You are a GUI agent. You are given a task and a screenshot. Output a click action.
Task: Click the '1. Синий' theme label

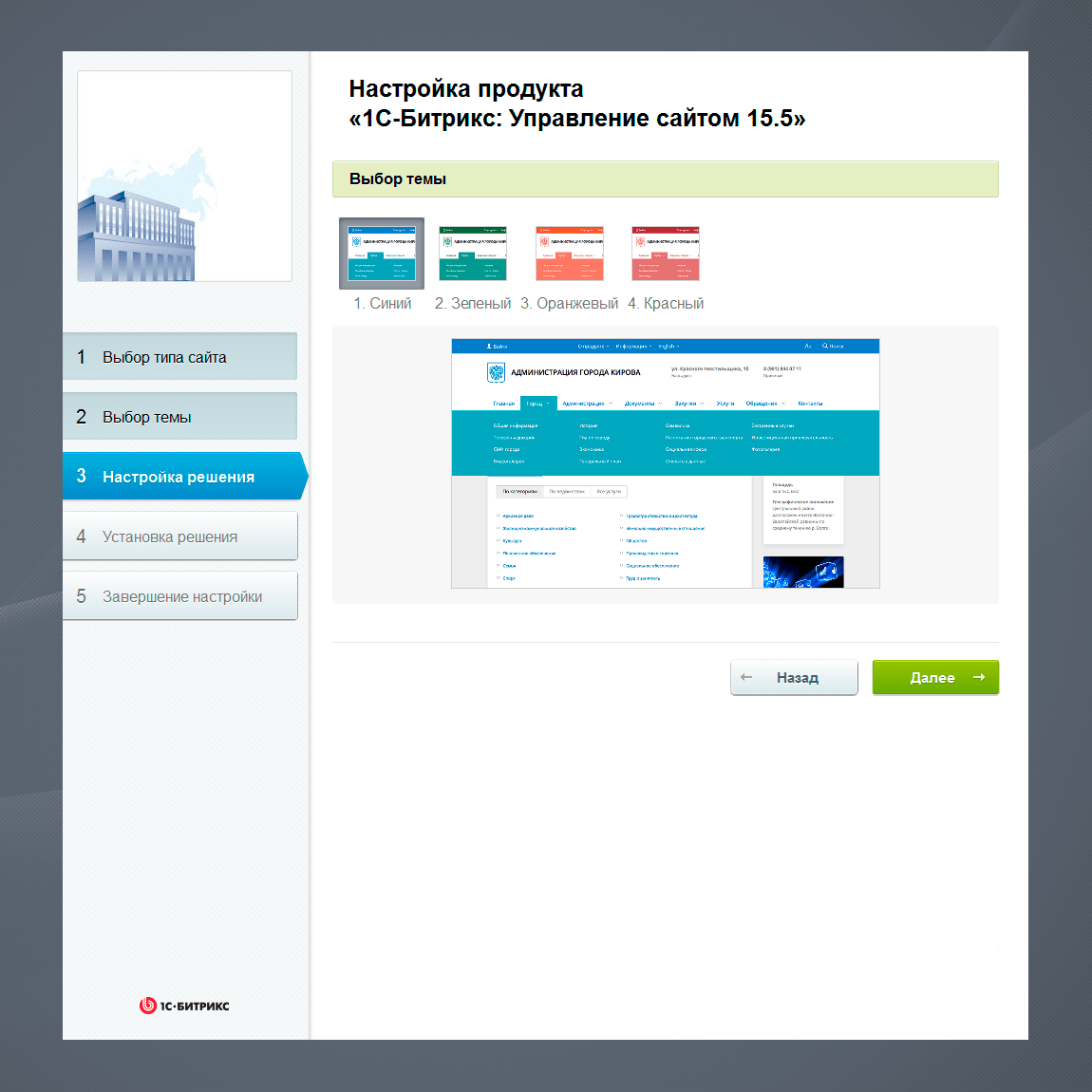[383, 304]
